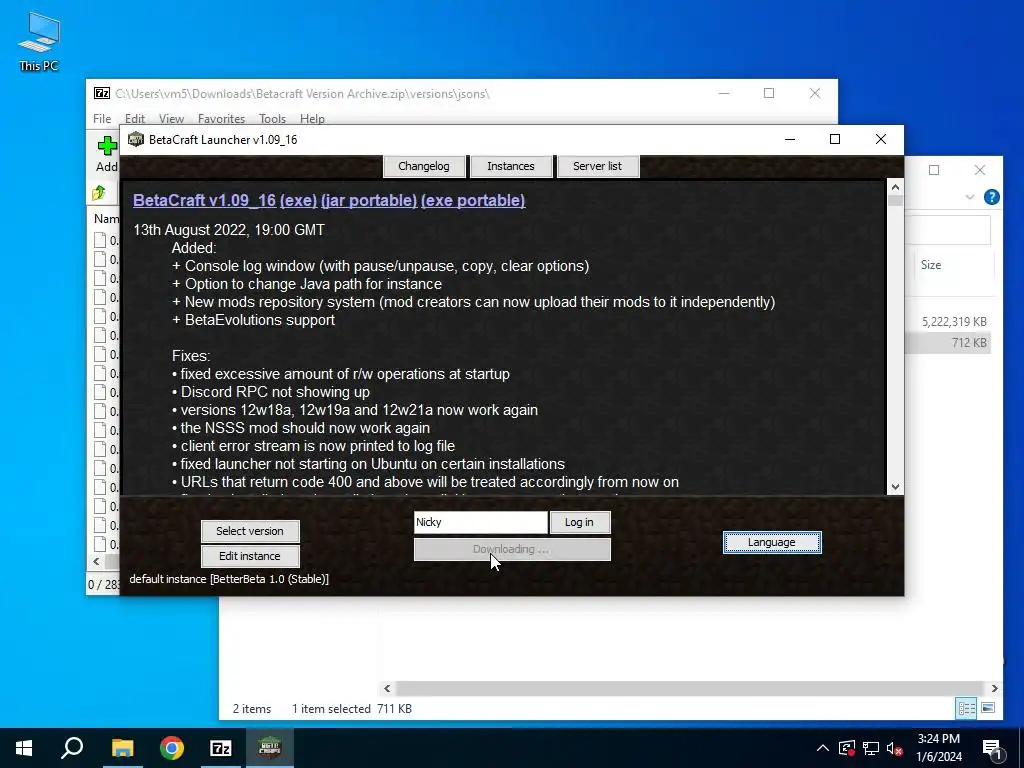Select the BetaCraft taskbar icon
Image resolution: width=1024 pixels, height=768 pixels.
pos(270,748)
